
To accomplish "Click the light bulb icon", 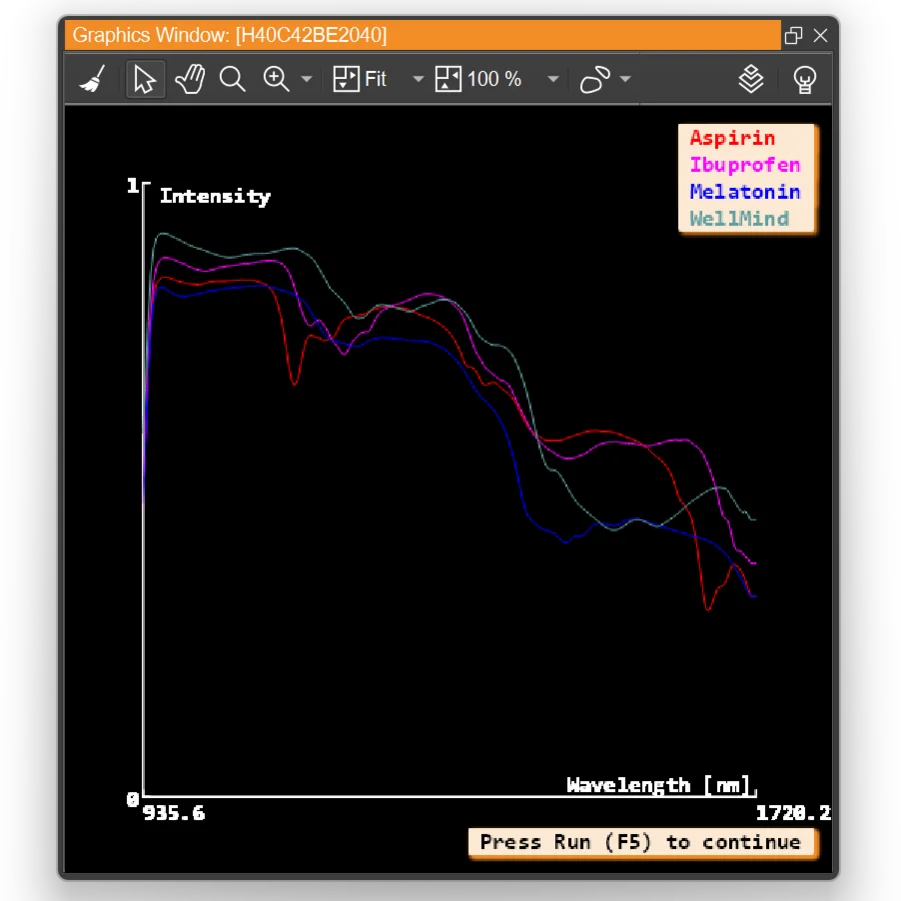I will [x=804, y=79].
